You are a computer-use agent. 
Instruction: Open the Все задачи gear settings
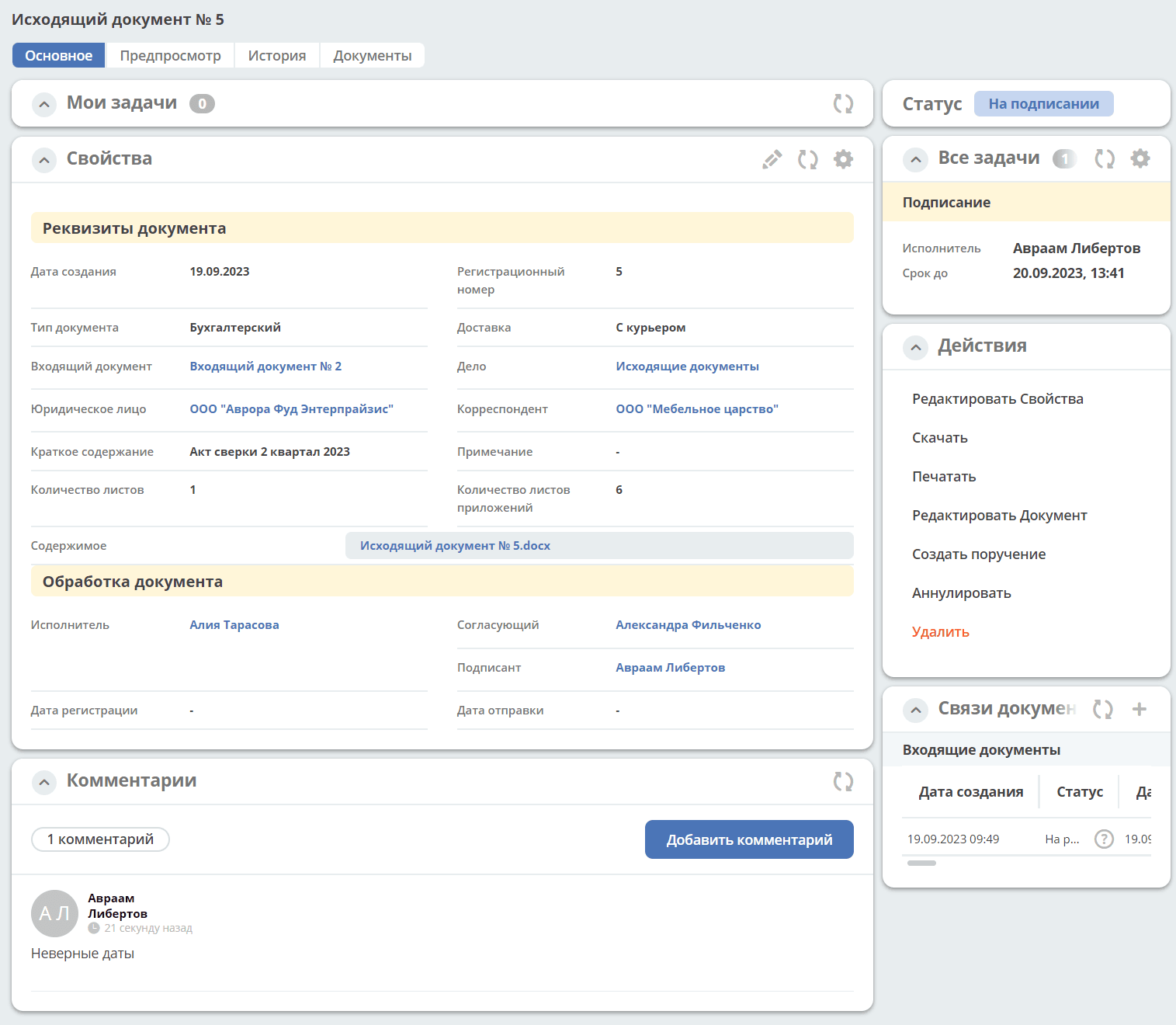click(x=1140, y=158)
